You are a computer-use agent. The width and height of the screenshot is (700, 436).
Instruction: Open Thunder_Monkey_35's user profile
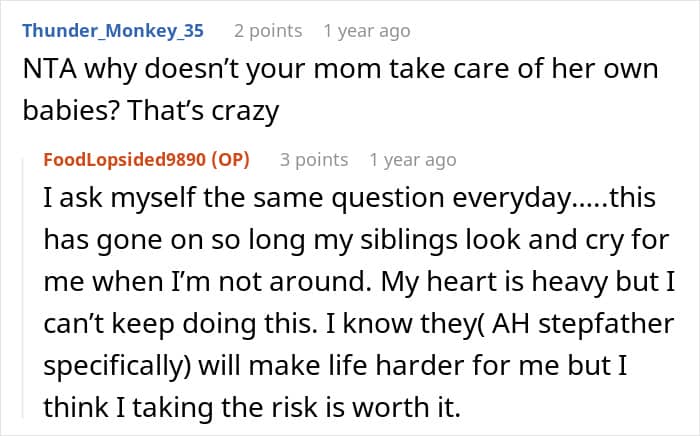click(x=113, y=31)
